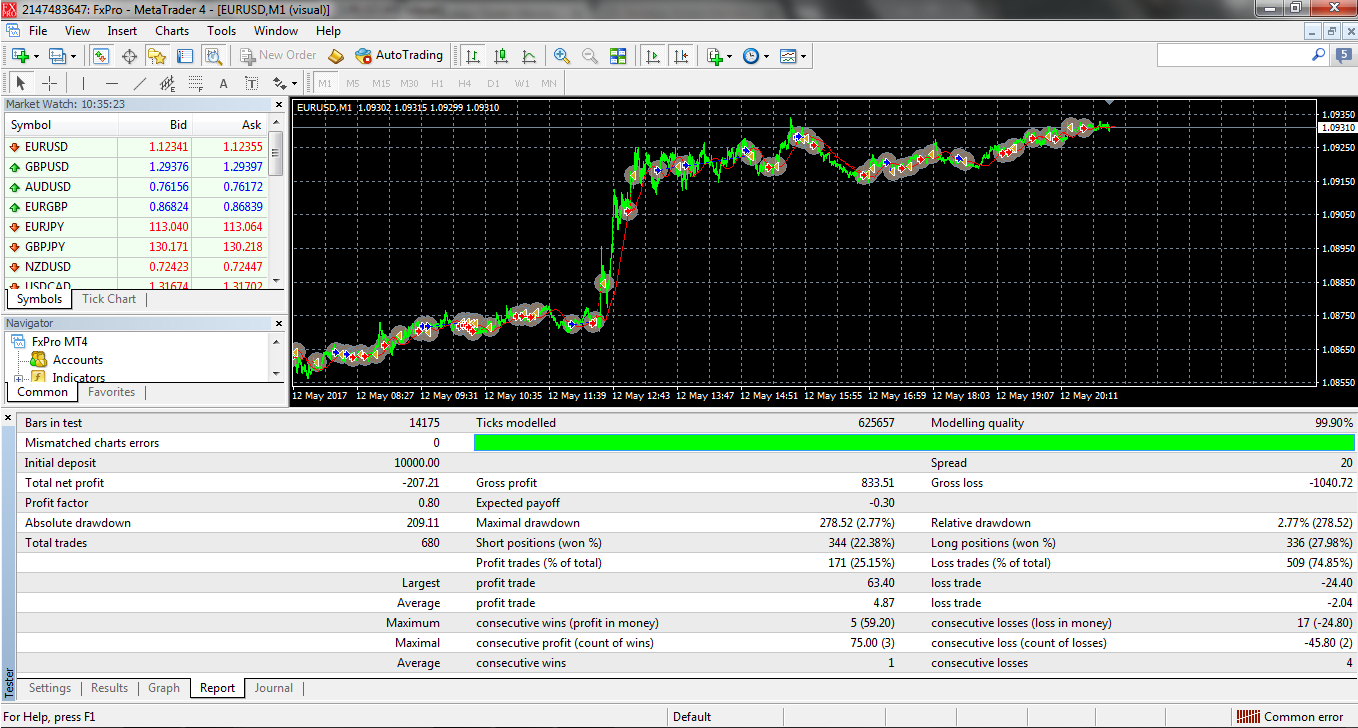Switch to the Tick Chart tab
The height and width of the screenshot is (728, 1358).
[109, 299]
